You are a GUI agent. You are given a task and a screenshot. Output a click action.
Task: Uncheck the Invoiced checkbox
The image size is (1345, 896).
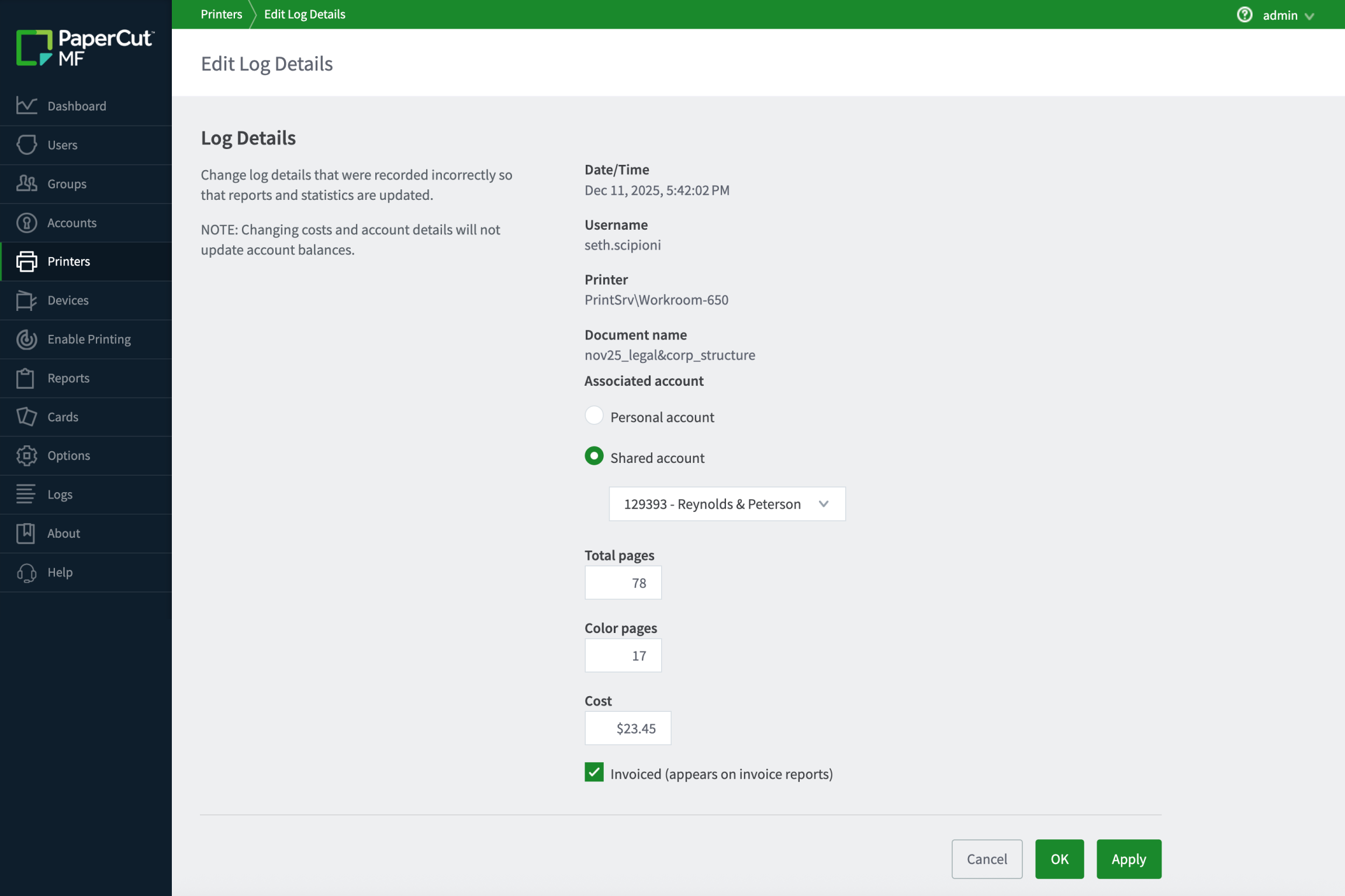pos(594,772)
